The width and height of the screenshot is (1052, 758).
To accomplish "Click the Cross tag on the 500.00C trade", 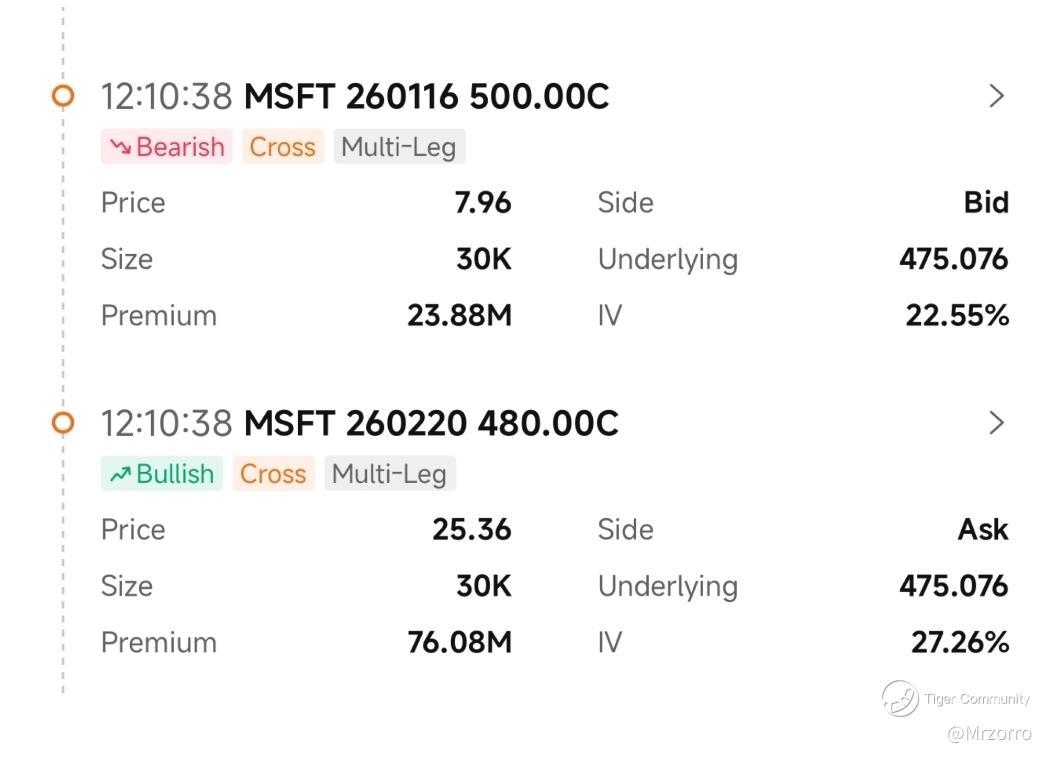I will point(283,147).
